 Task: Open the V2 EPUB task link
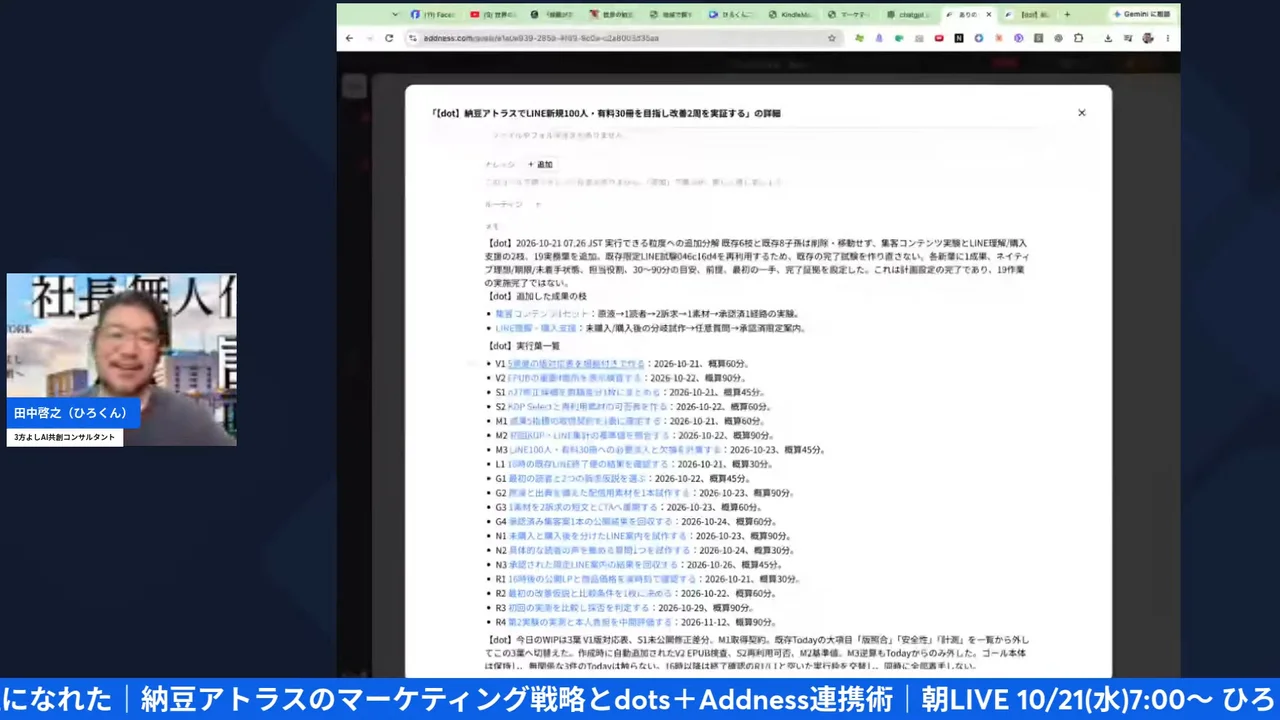(576, 379)
